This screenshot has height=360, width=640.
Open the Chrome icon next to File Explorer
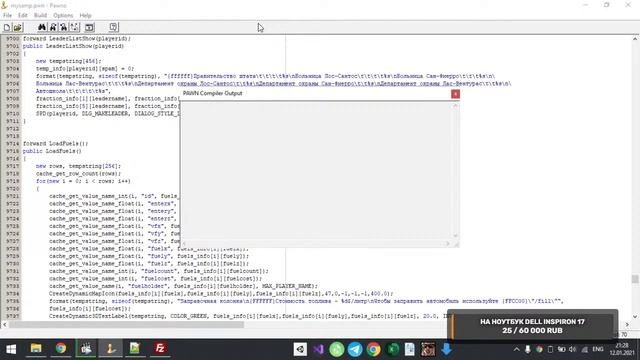coord(61,349)
